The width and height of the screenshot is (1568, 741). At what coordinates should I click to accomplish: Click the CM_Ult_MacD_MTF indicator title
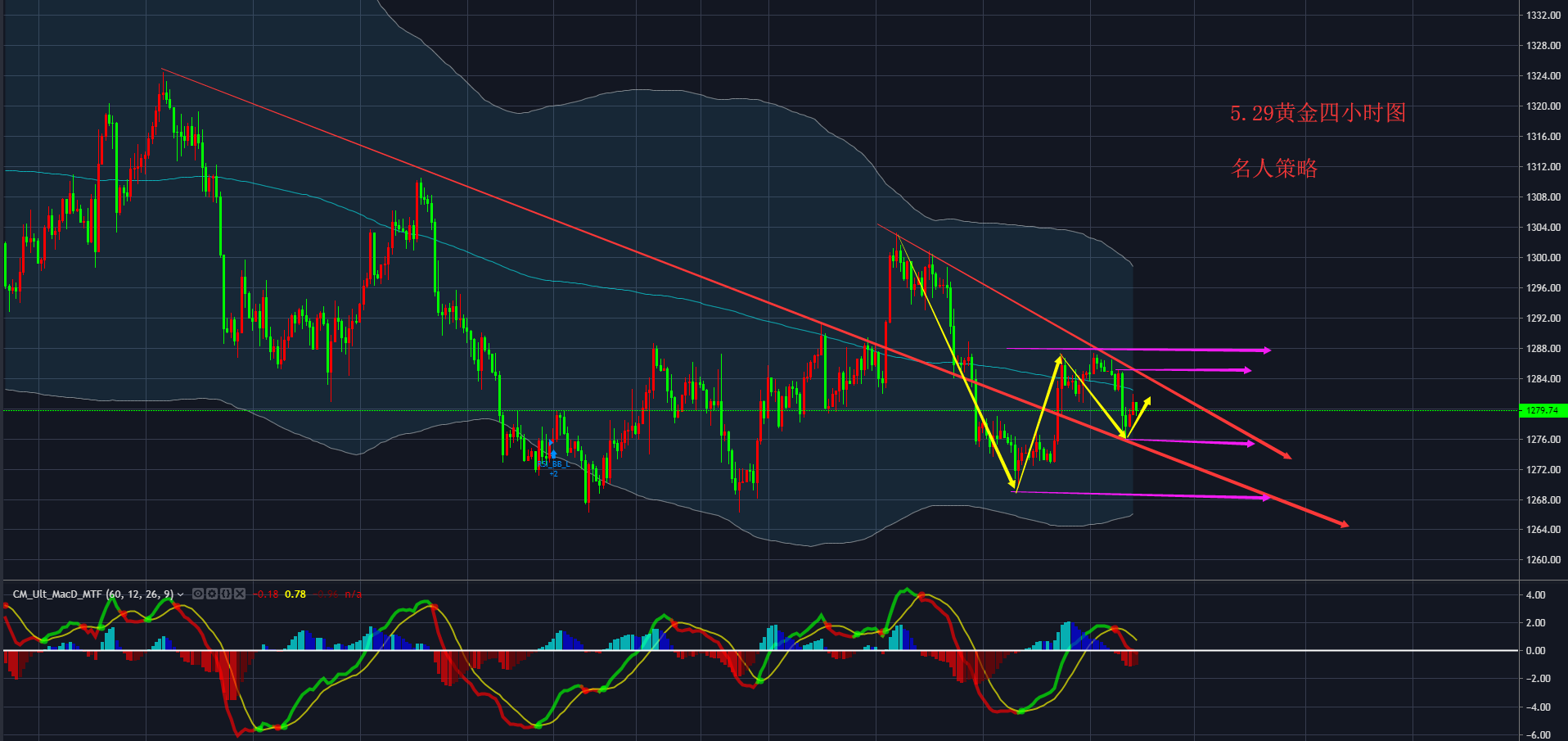93,594
